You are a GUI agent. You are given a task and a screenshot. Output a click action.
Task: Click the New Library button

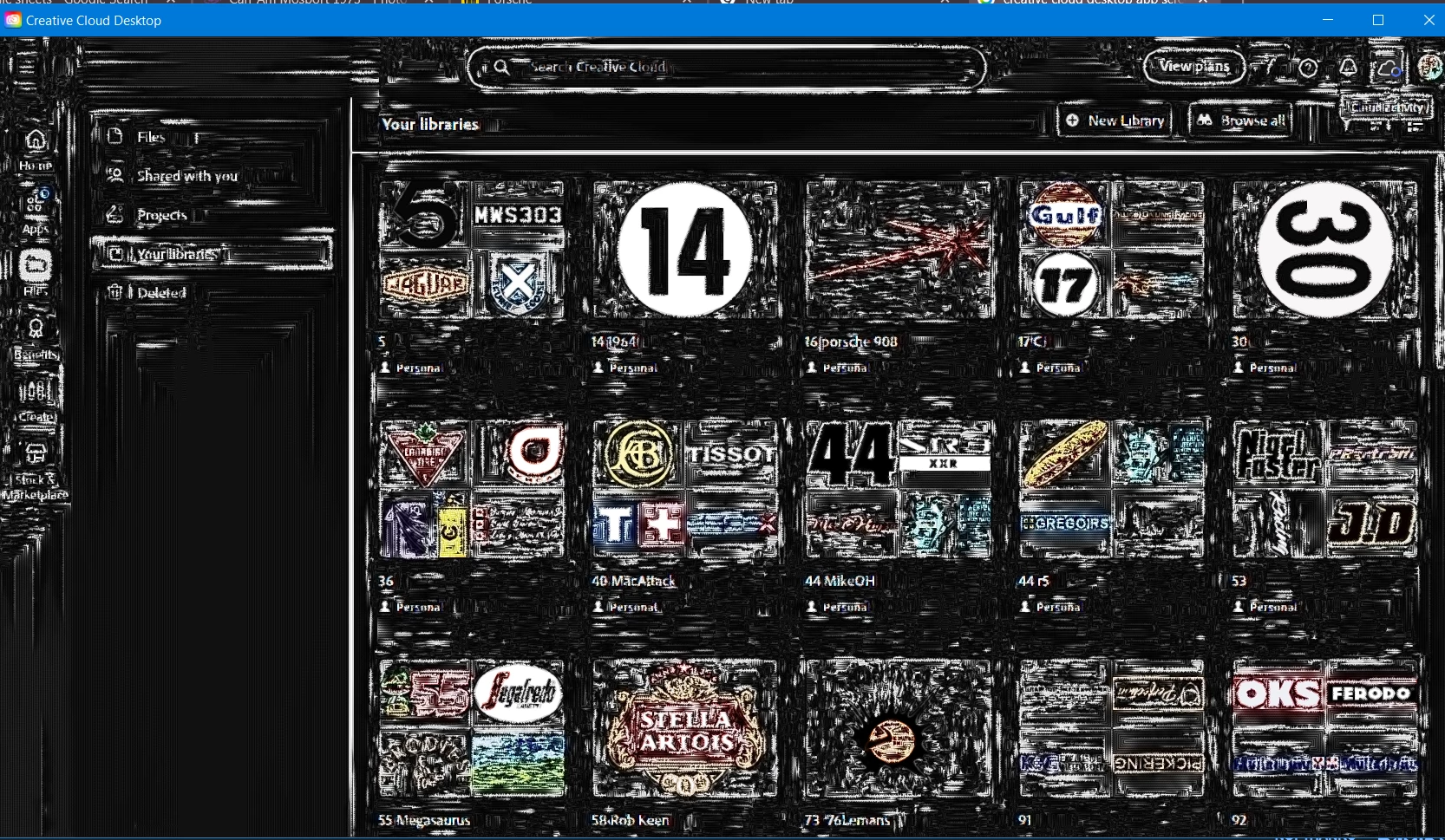pyautogui.click(x=1115, y=120)
